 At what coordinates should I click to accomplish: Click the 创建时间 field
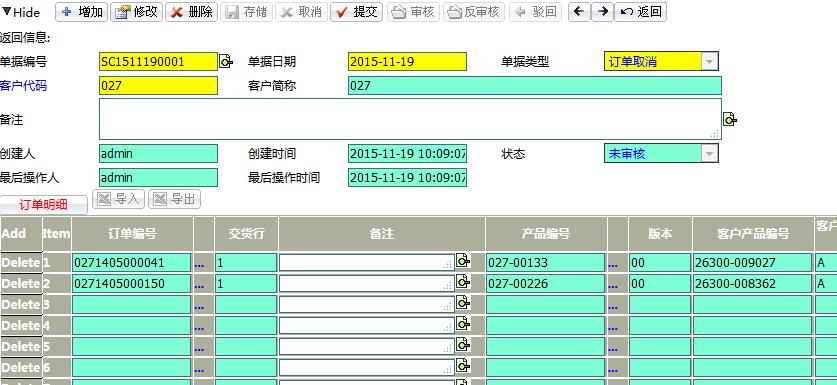pos(407,154)
